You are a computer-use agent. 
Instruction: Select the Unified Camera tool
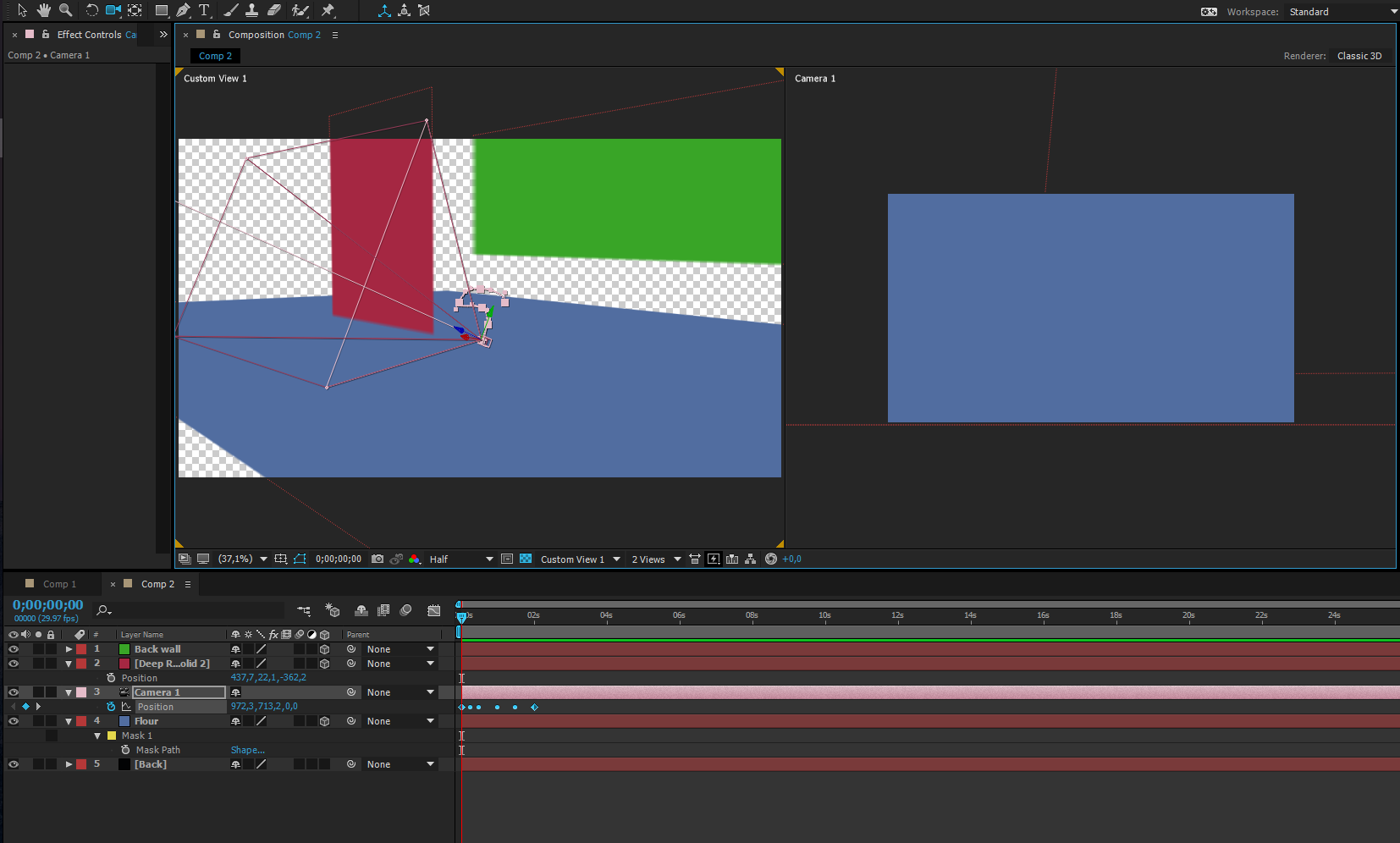tap(113, 10)
